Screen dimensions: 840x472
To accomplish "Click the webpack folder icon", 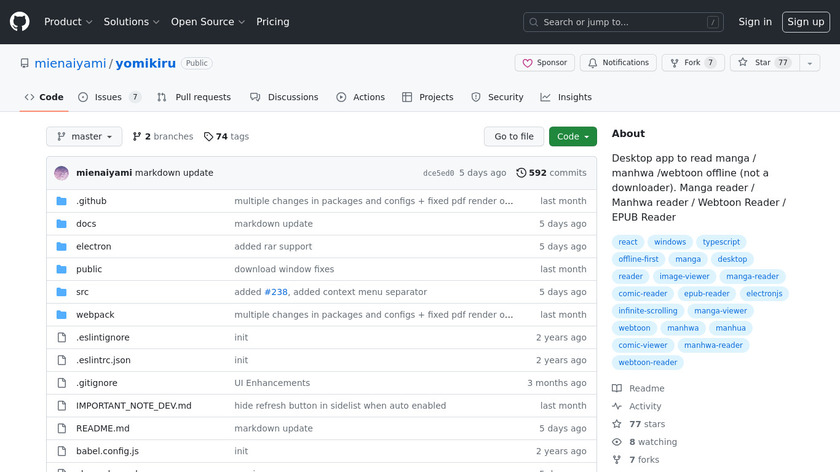I will [62, 314].
